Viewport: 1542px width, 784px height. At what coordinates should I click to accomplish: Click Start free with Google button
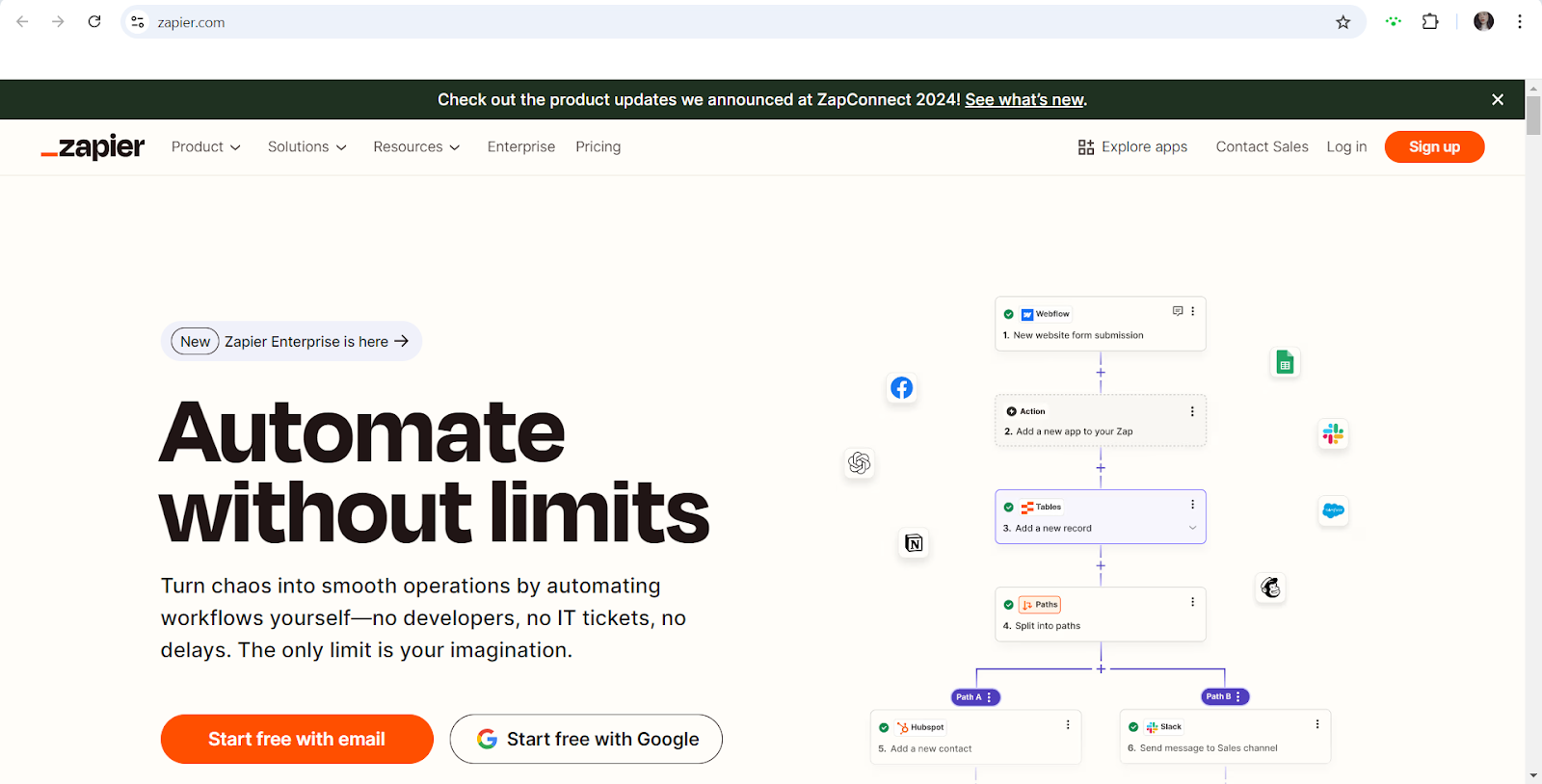click(x=586, y=739)
